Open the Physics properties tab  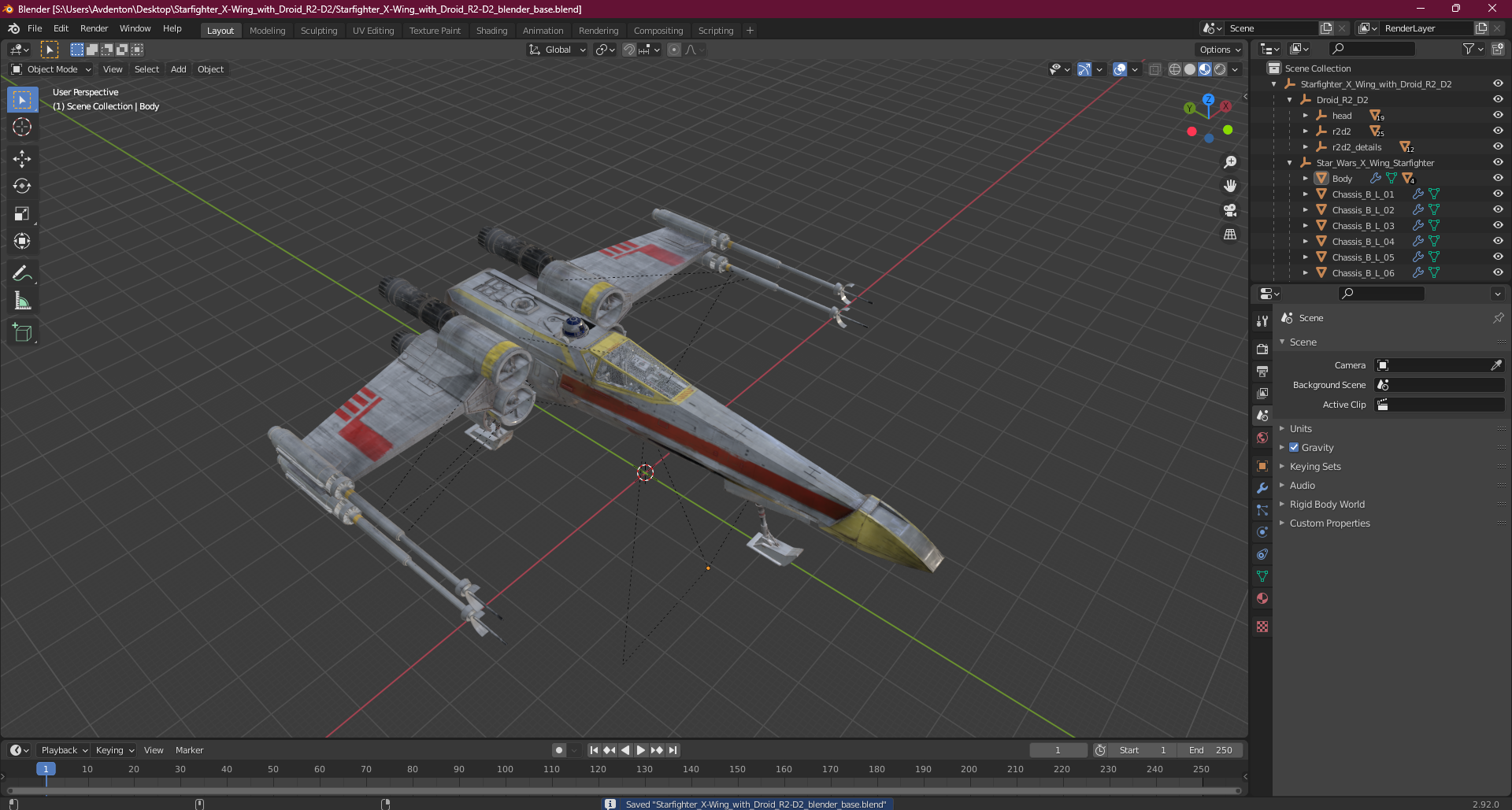(x=1262, y=532)
